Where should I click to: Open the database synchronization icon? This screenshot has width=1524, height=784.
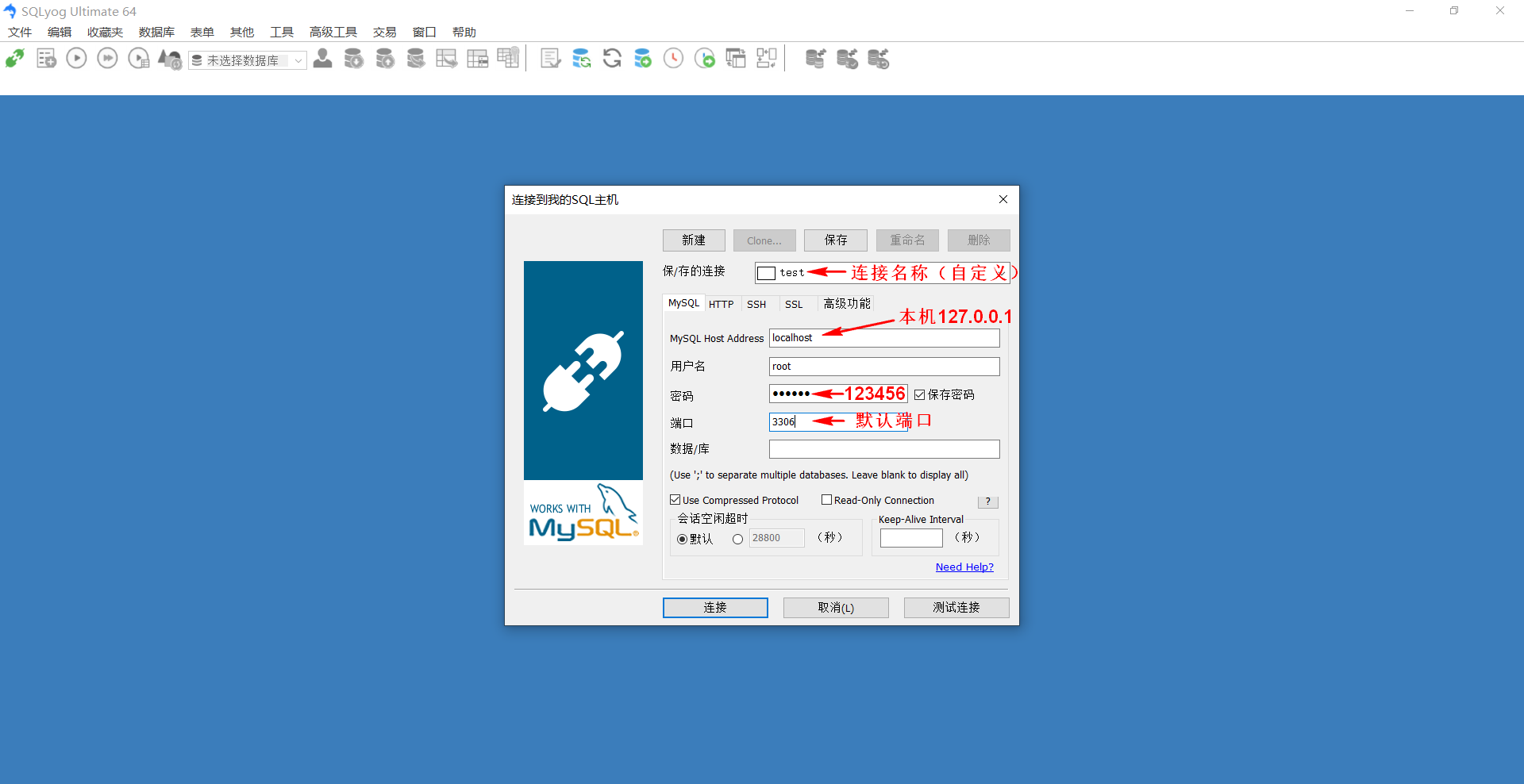[582, 59]
